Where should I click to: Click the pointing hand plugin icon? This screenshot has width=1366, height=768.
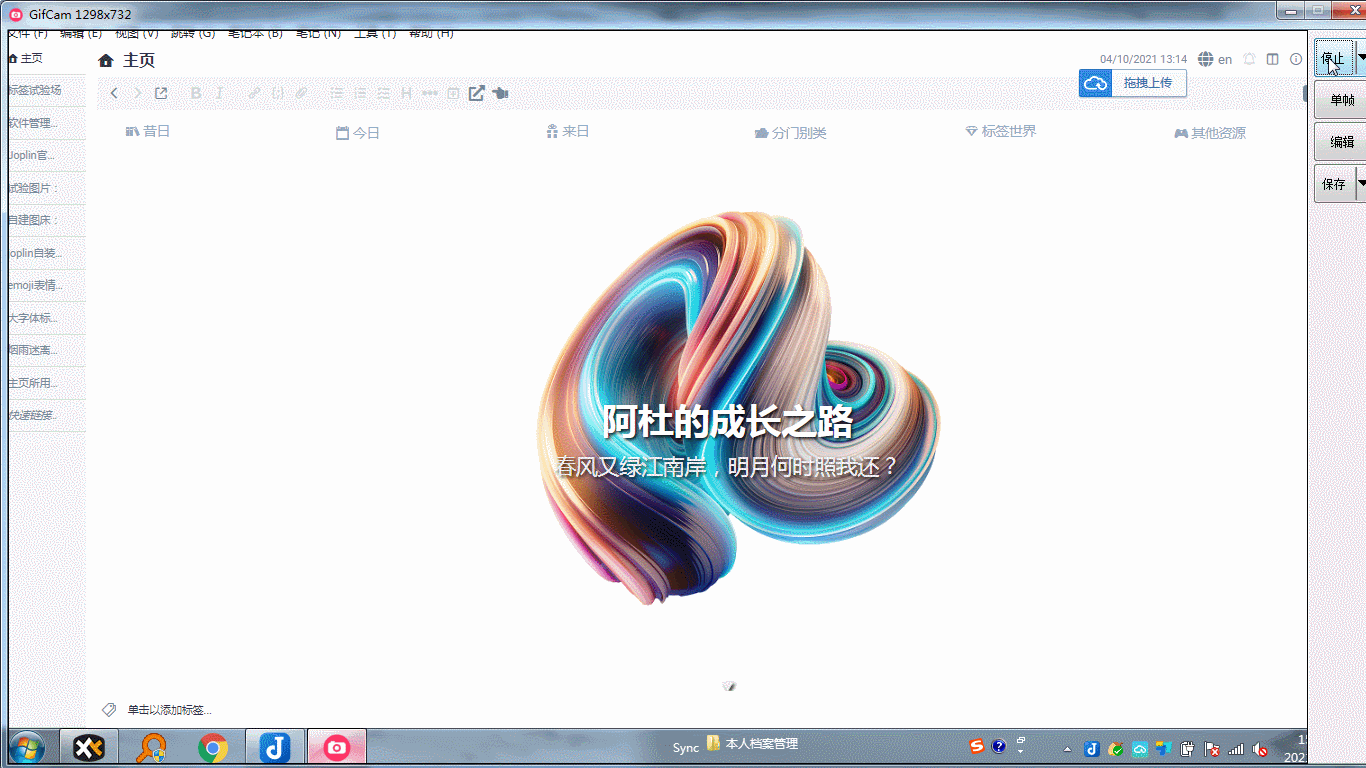[501, 93]
